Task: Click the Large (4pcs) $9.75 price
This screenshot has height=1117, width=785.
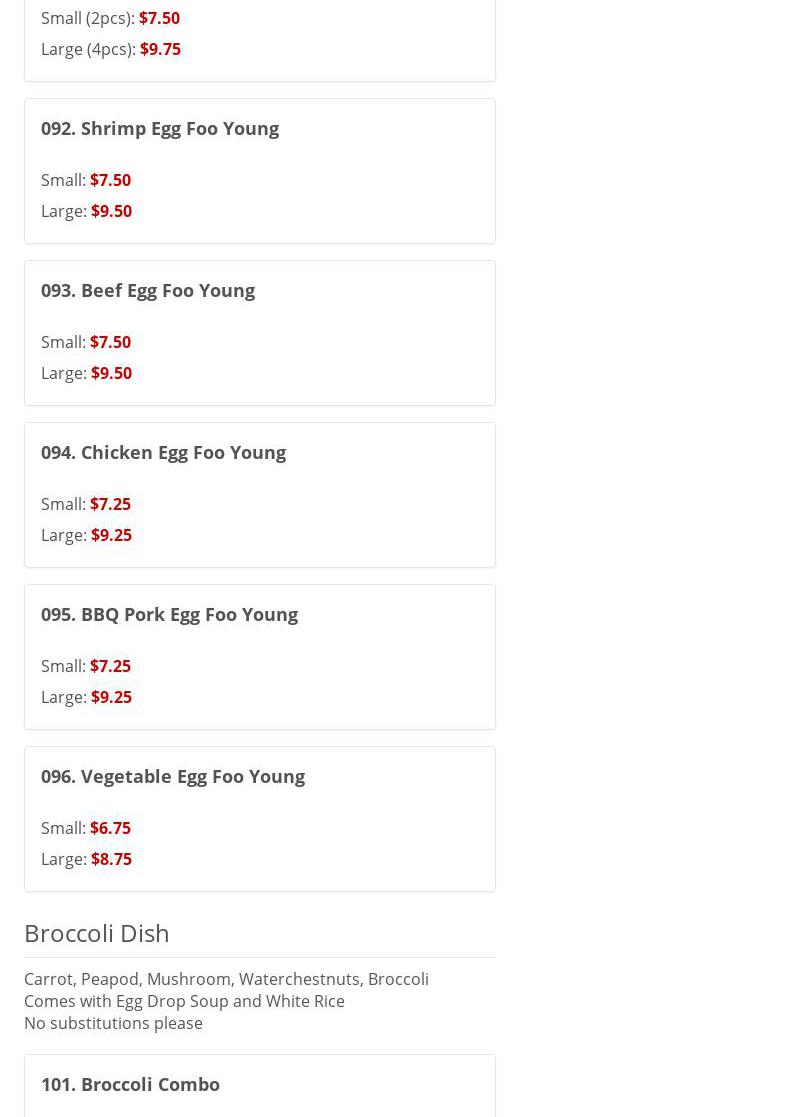Action: pyautogui.click(x=160, y=49)
